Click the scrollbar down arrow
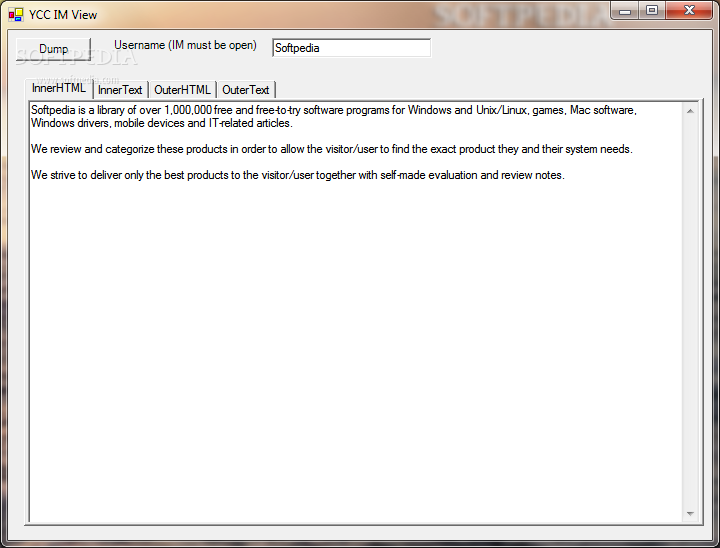 click(690, 514)
